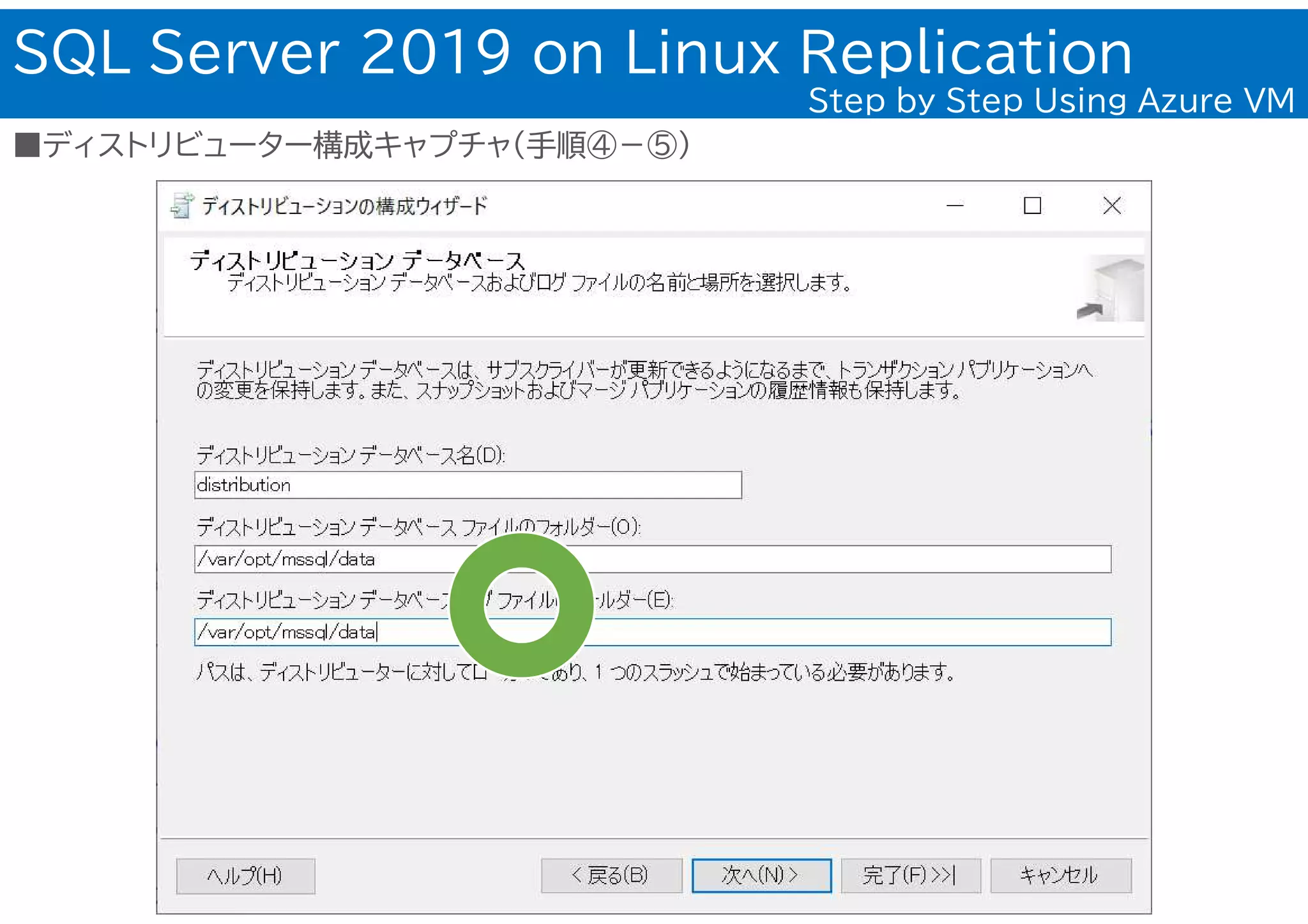Viewport: 1308px width, 924px height.
Task: Click the server graphic in the wizard header
Action: click(1111, 288)
